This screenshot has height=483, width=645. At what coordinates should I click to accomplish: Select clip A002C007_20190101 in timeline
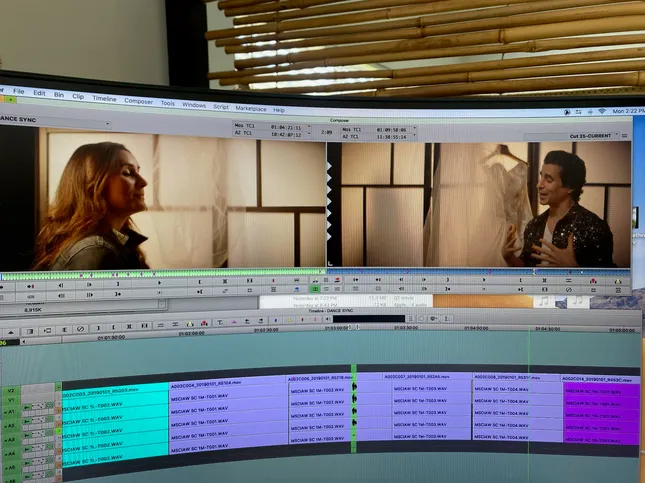(x=427, y=376)
